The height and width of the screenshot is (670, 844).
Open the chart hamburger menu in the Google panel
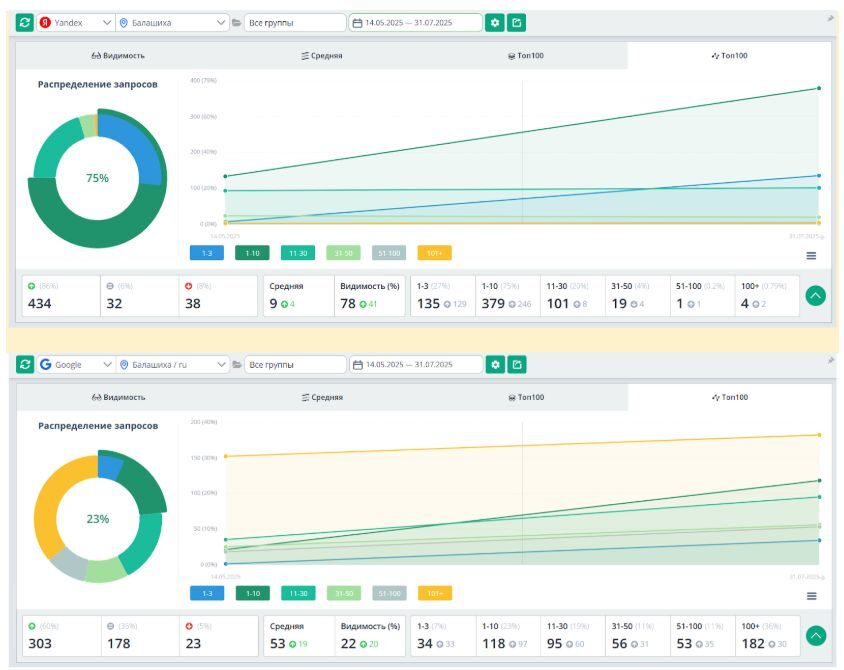pos(811,596)
